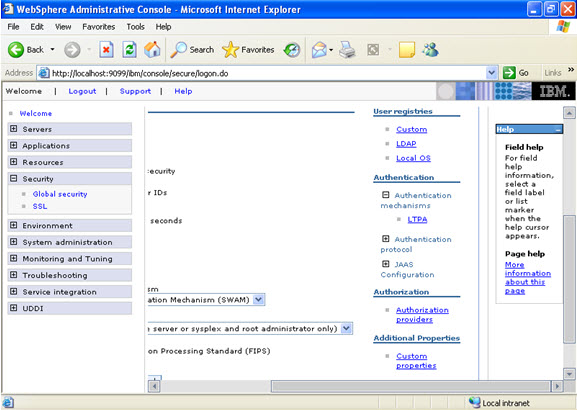Screen dimensions: 577x410
Task: Click the vertical scrollbar down arrow
Action: pyautogui.click(x=569, y=374)
